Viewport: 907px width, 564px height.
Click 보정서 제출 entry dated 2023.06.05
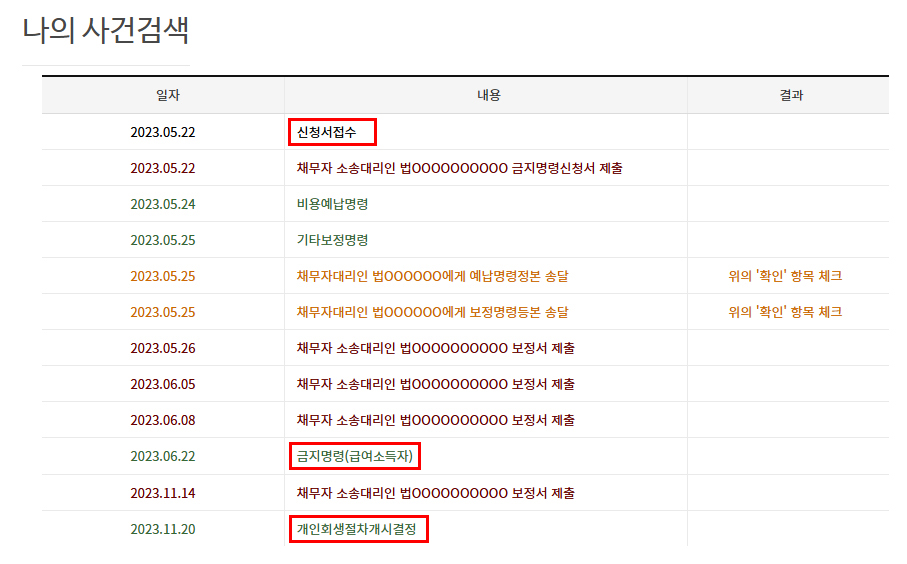coord(435,384)
